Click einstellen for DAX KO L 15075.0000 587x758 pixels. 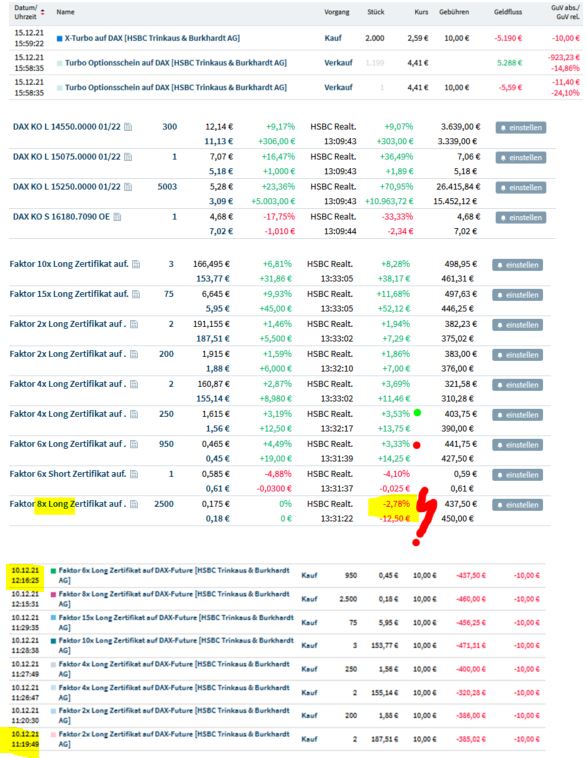point(521,158)
